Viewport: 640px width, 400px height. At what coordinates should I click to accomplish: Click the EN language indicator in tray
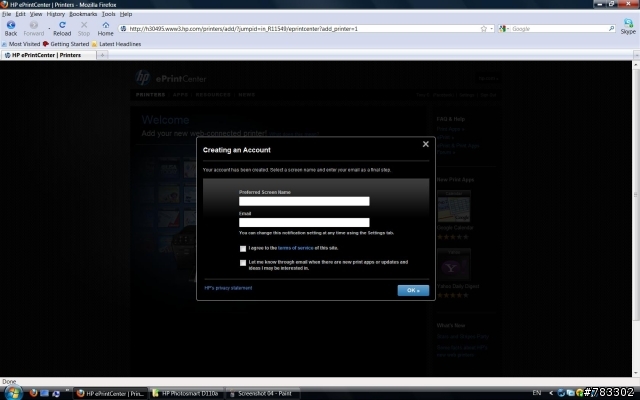click(537, 393)
